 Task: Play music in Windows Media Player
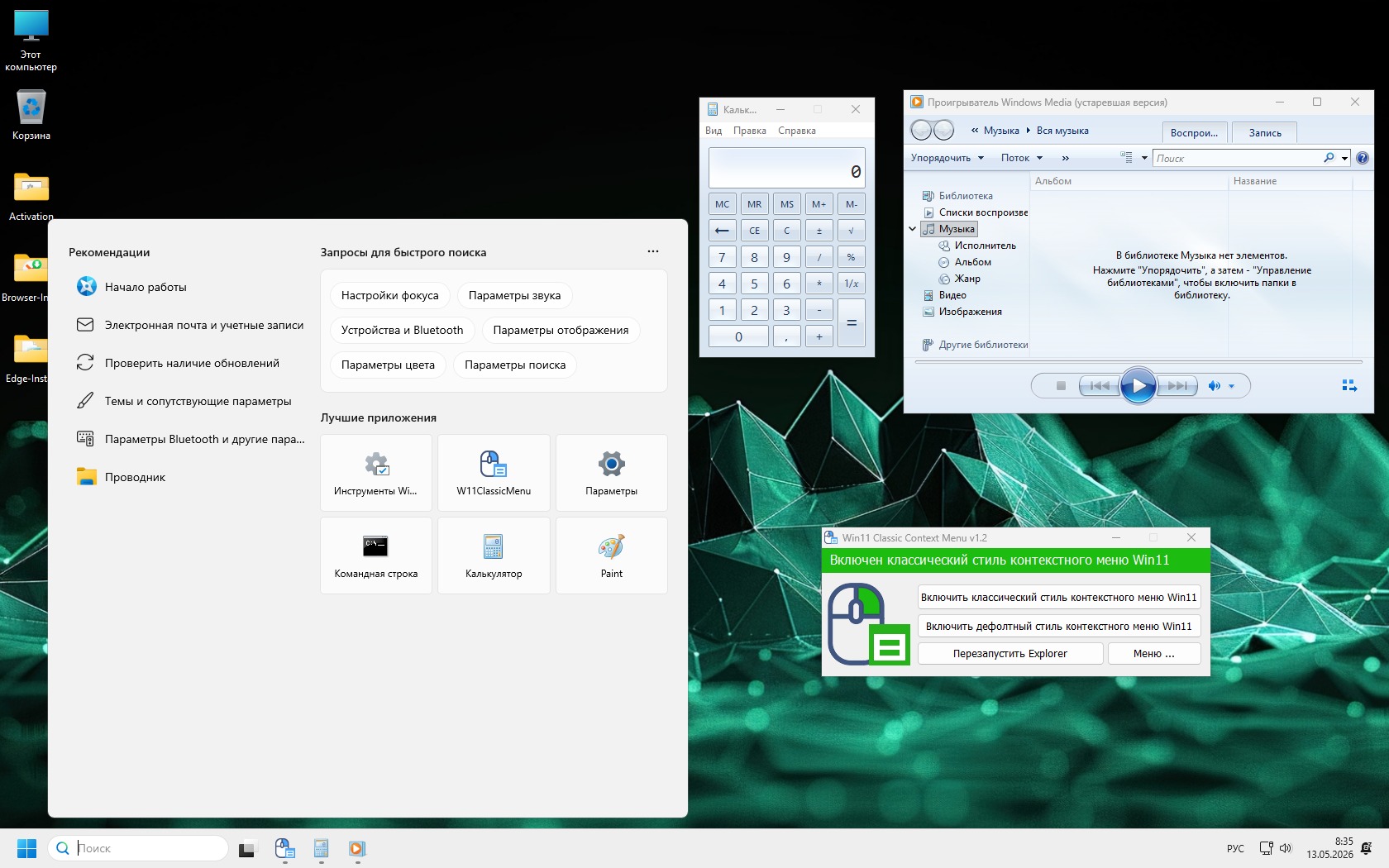point(1138,385)
